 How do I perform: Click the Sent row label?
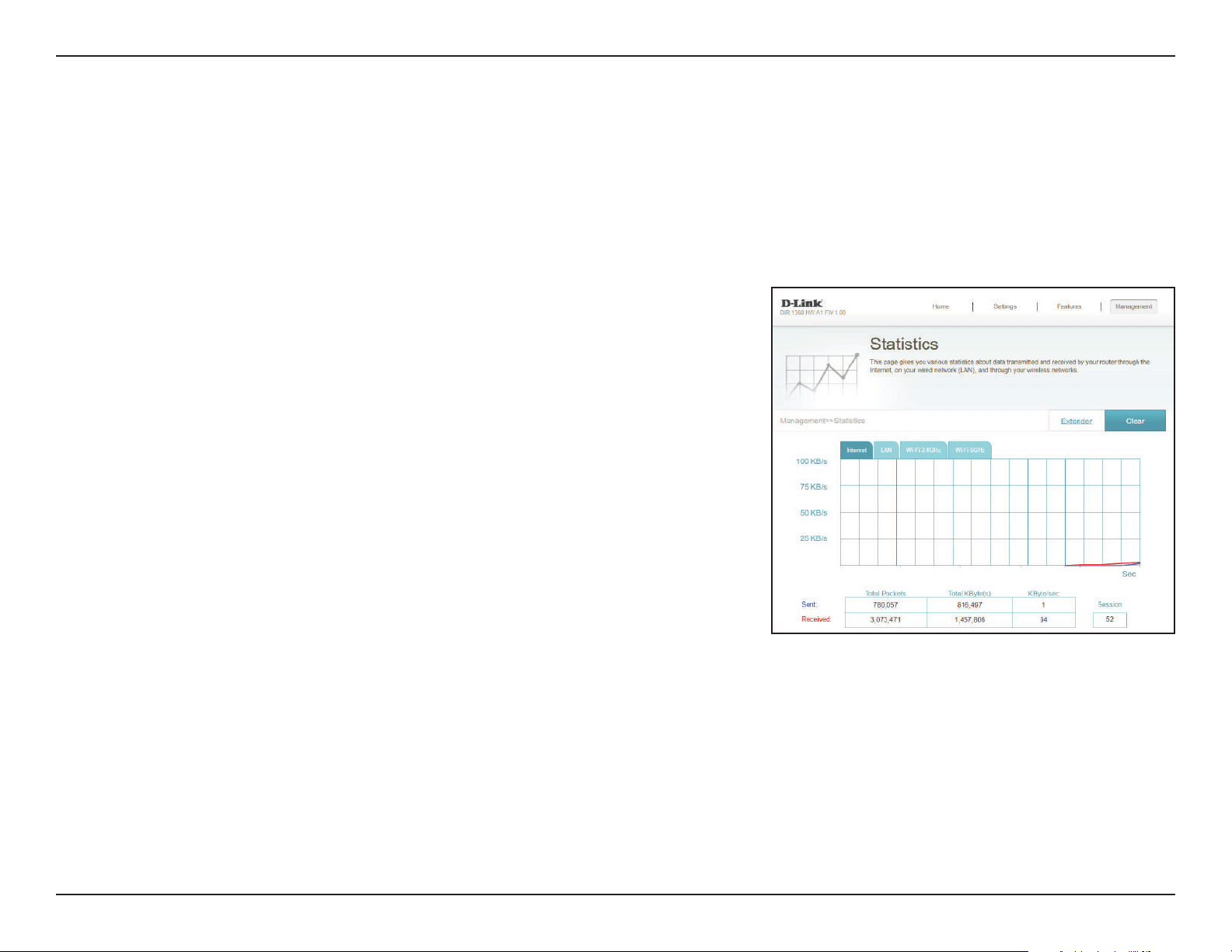pos(809,605)
